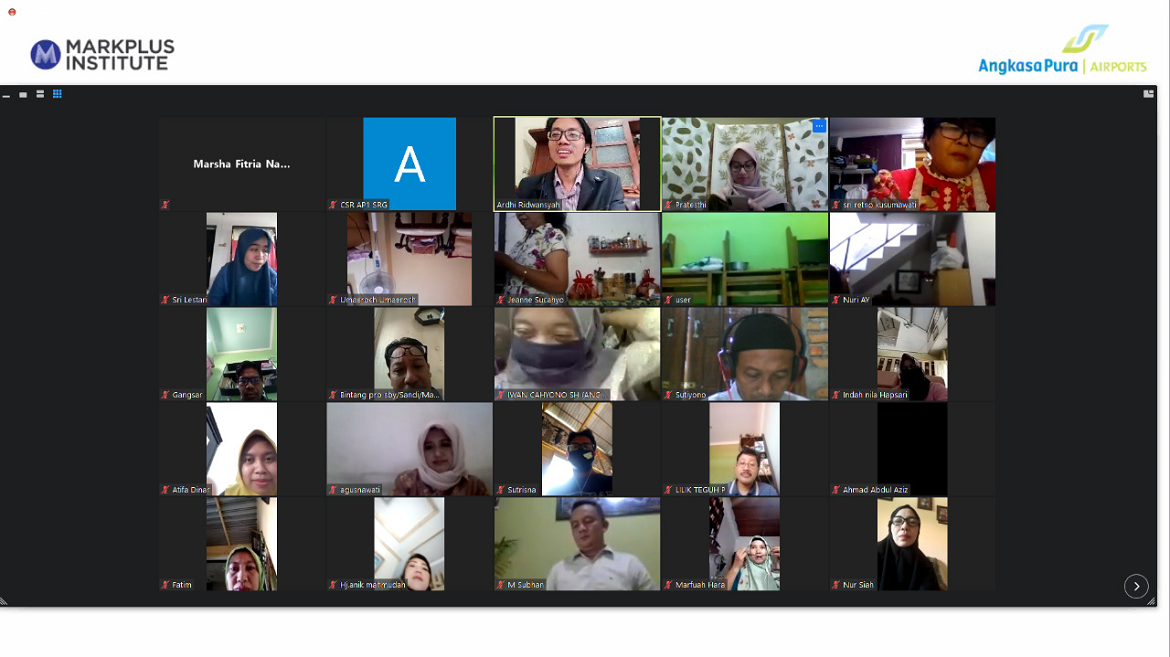Viewport: 1170px width, 657px height.
Task: Select M Subhan's video tile
Action: pyautogui.click(x=577, y=543)
